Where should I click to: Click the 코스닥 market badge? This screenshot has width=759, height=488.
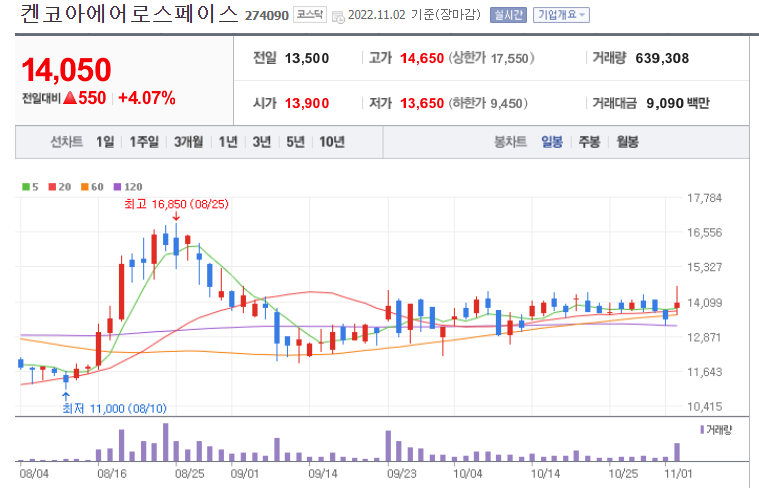[310, 15]
